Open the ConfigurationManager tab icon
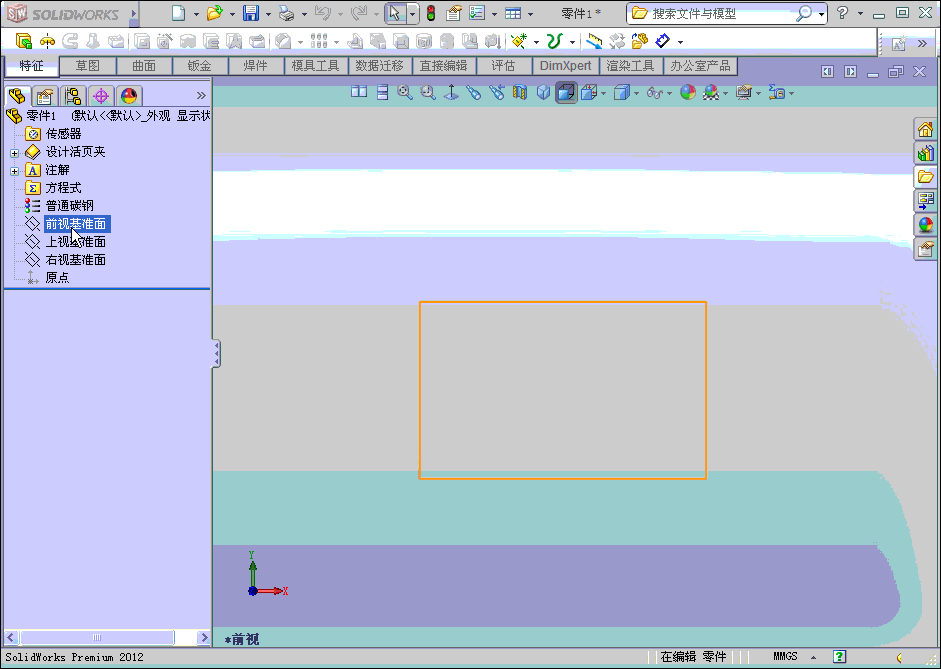 coord(73,96)
